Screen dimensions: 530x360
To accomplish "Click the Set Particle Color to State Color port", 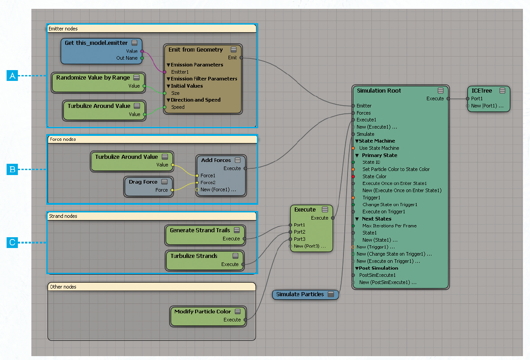I will point(353,169).
